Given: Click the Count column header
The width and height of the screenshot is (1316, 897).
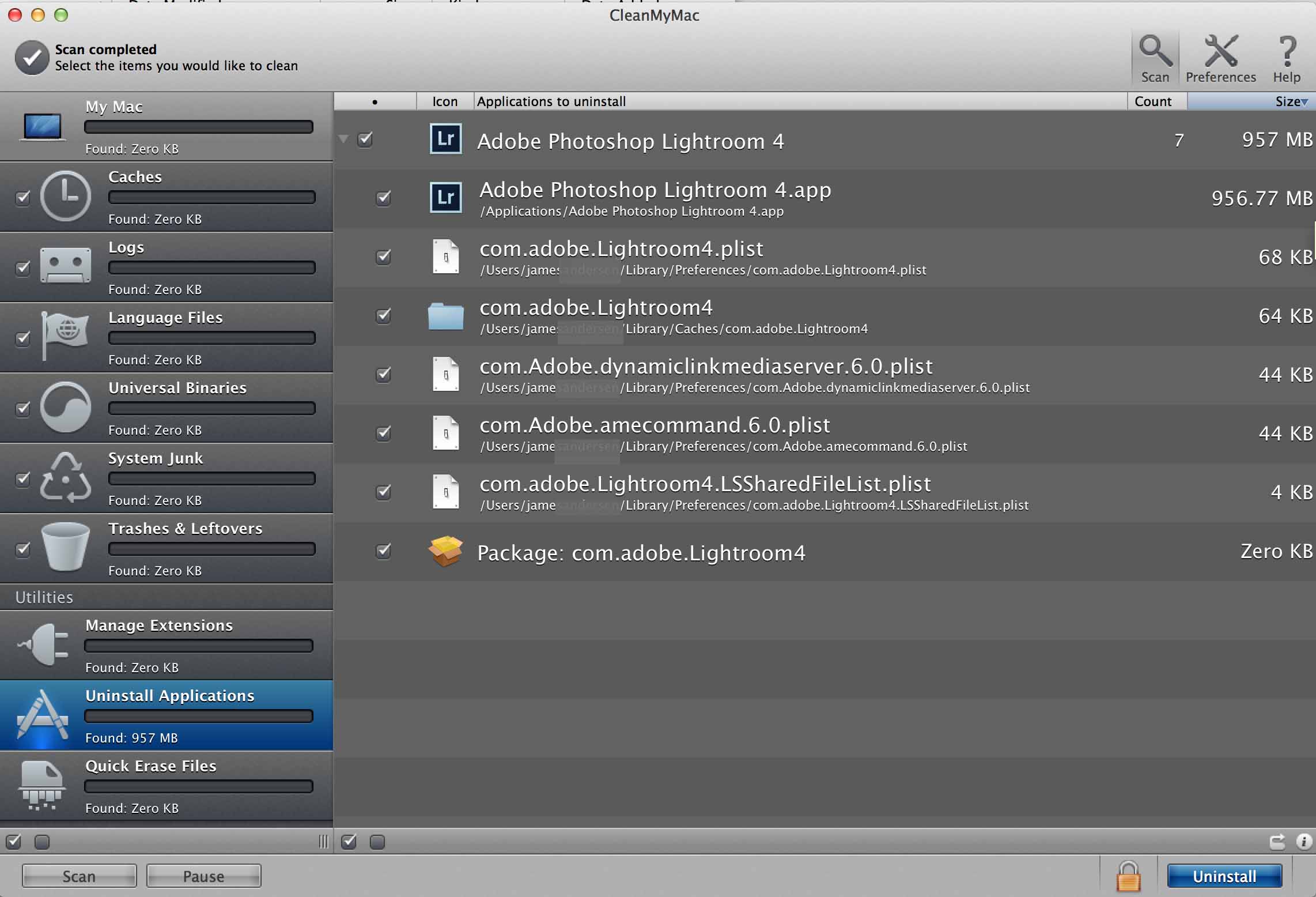Looking at the screenshot, I should pyautogui.click(x=1153, y=101).
